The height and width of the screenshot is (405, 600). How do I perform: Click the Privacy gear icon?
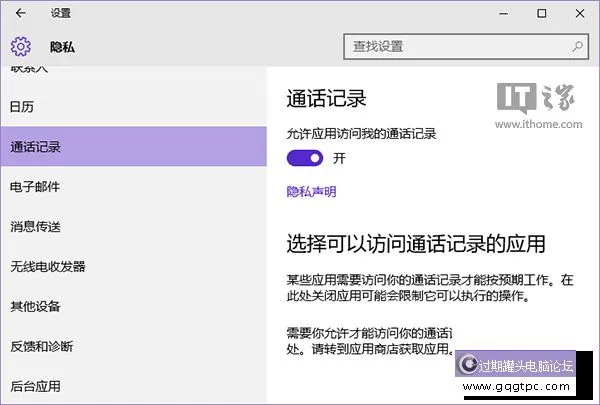pos(21,46)
